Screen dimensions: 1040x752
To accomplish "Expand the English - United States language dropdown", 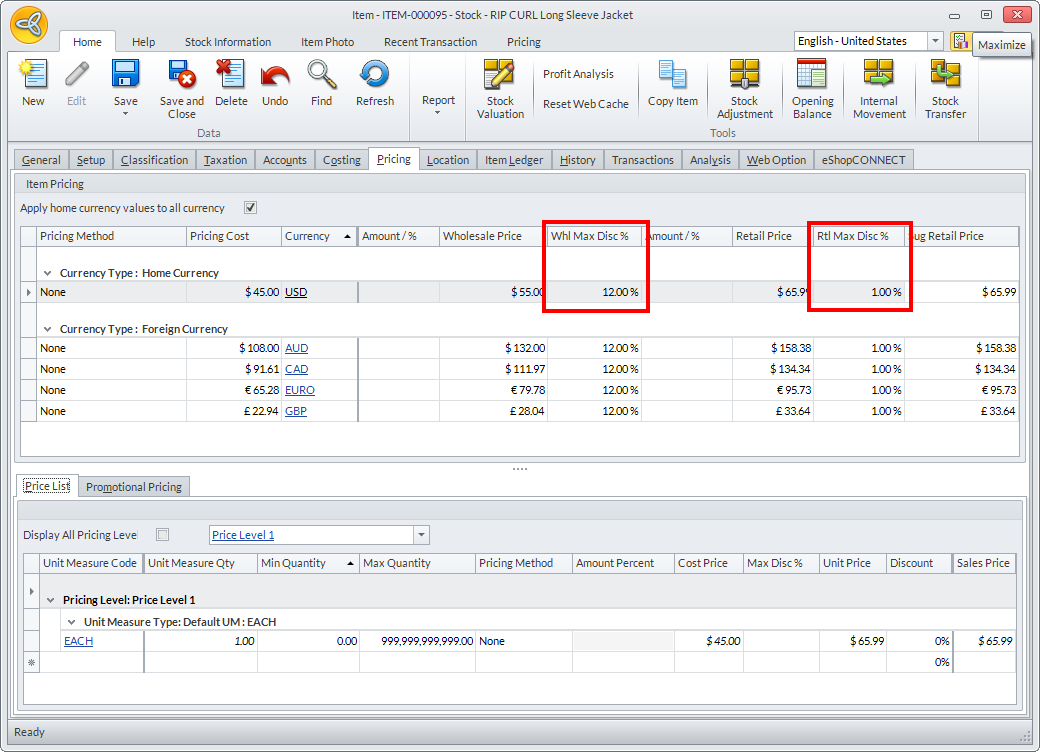I will coord(935,41).
